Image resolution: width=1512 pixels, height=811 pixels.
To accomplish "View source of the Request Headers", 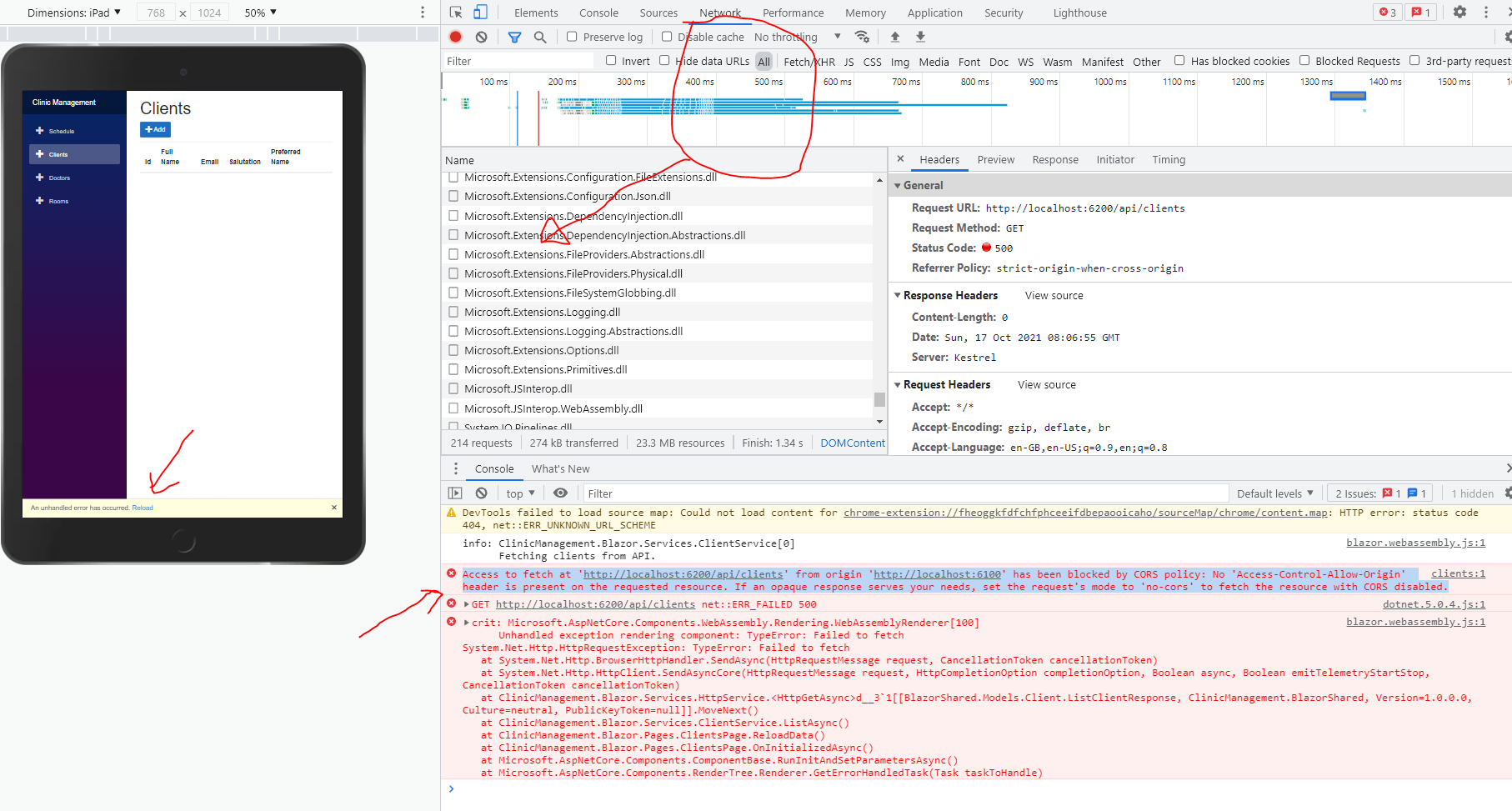I will click(1046, 384).
